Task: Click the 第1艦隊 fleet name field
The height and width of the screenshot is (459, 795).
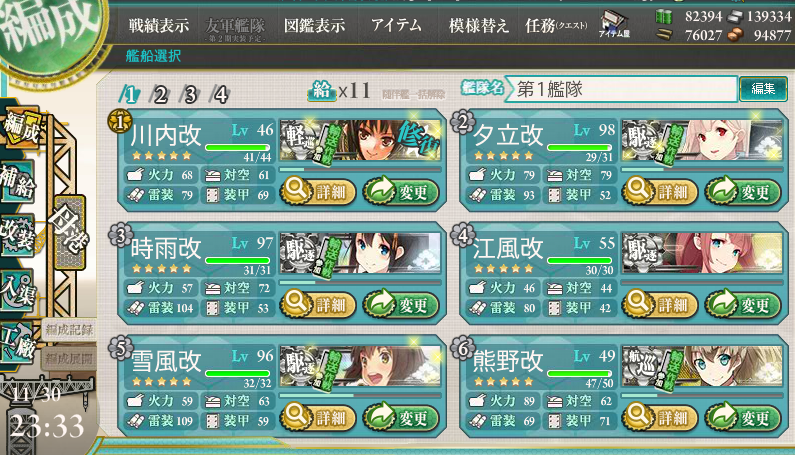Action: pyautogui.click(x=621, y=89)
